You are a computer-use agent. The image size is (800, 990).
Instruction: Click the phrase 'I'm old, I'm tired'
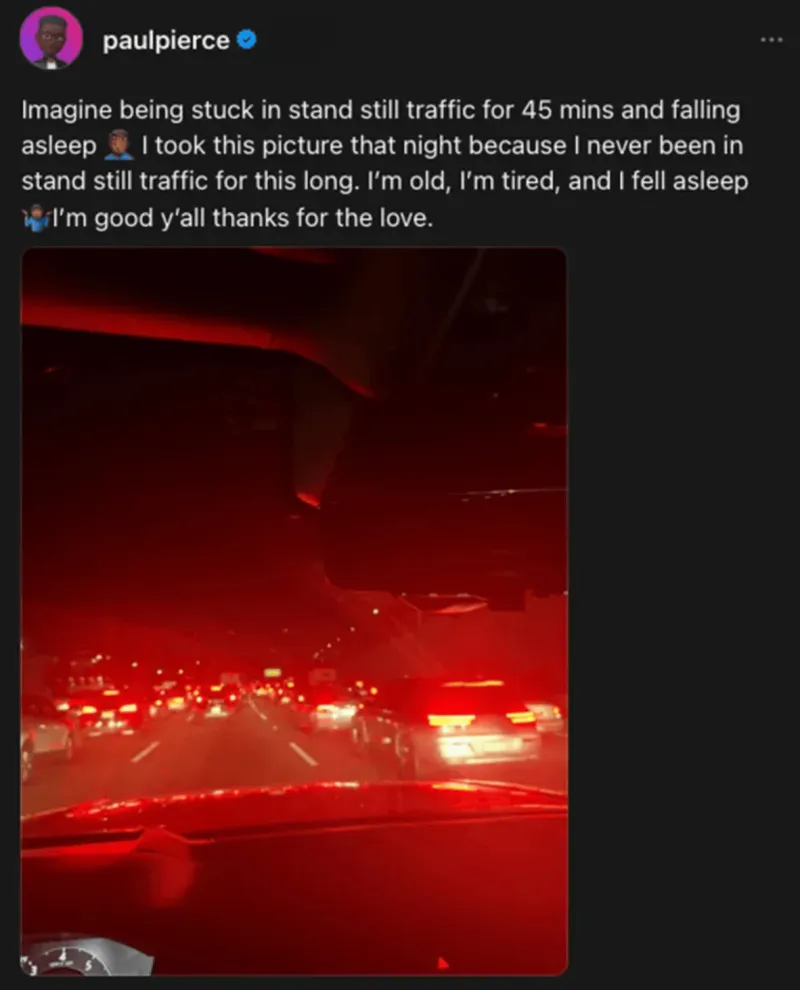coord(463,182)
